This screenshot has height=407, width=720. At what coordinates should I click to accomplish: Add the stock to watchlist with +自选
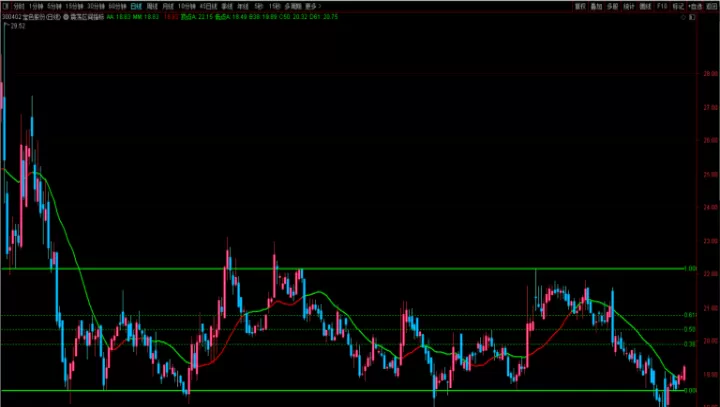(x=696, y=6)
